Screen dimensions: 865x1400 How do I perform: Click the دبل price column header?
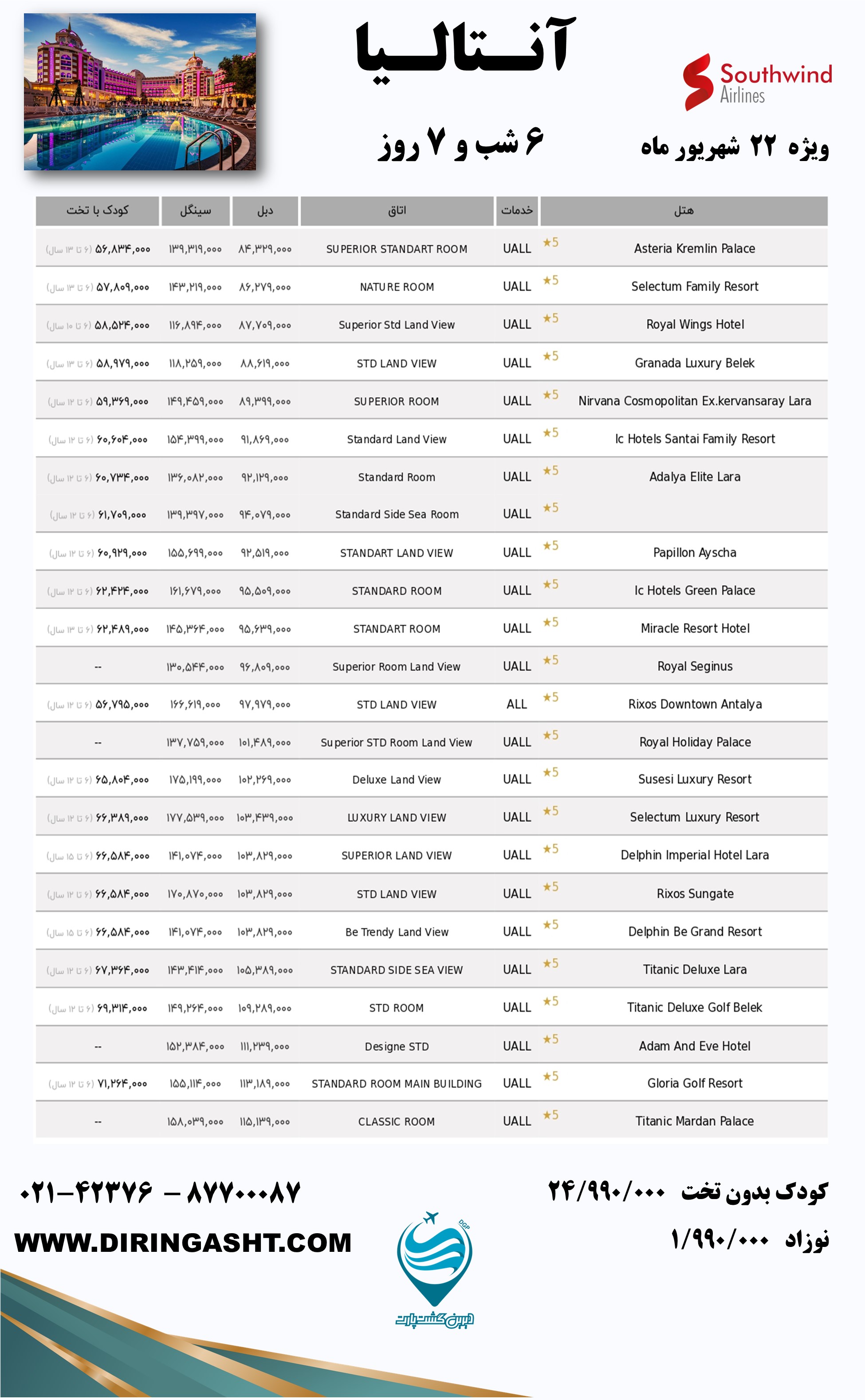point(265,211)
